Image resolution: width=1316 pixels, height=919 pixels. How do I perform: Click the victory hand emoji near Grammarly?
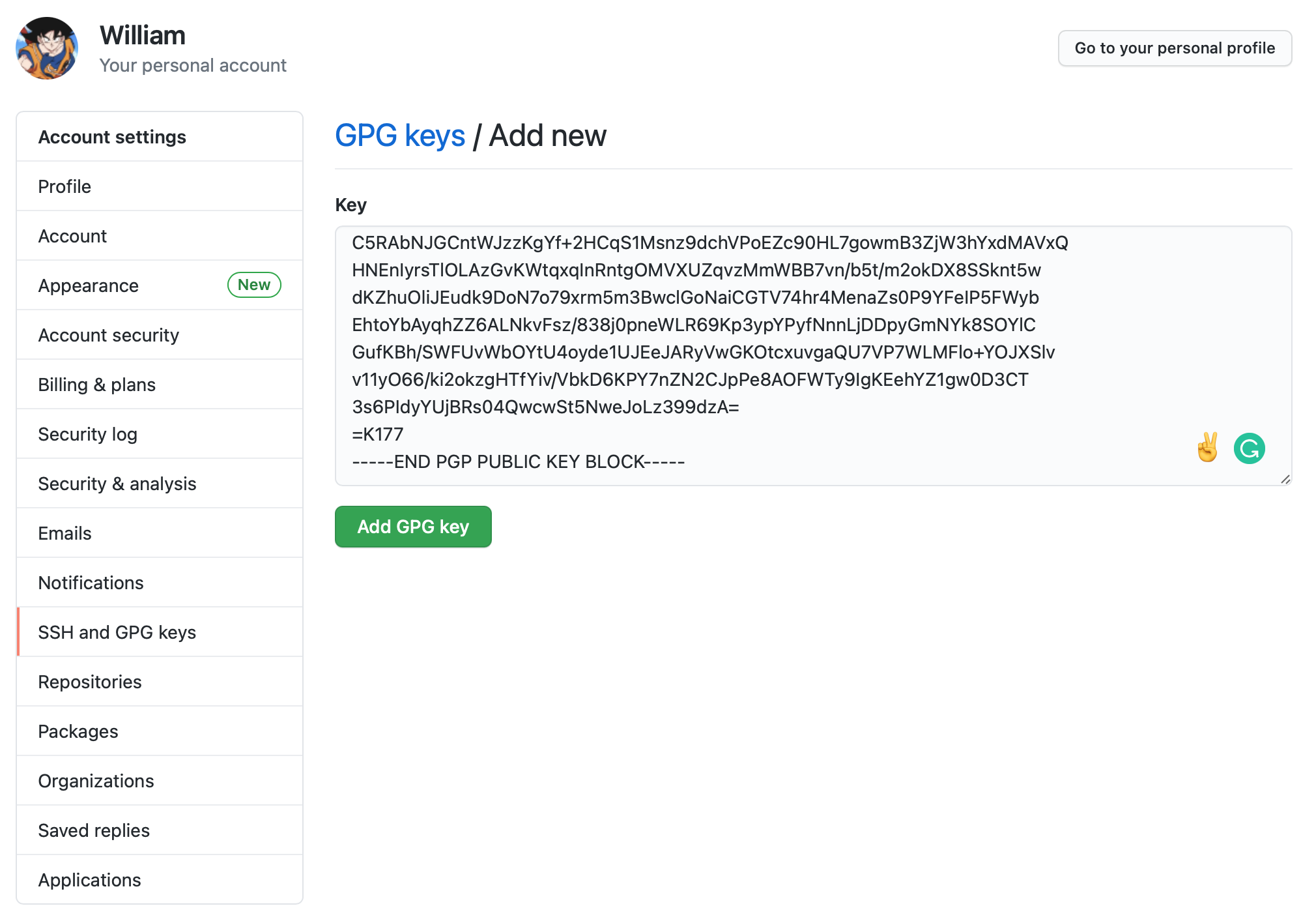(1207, 447)
